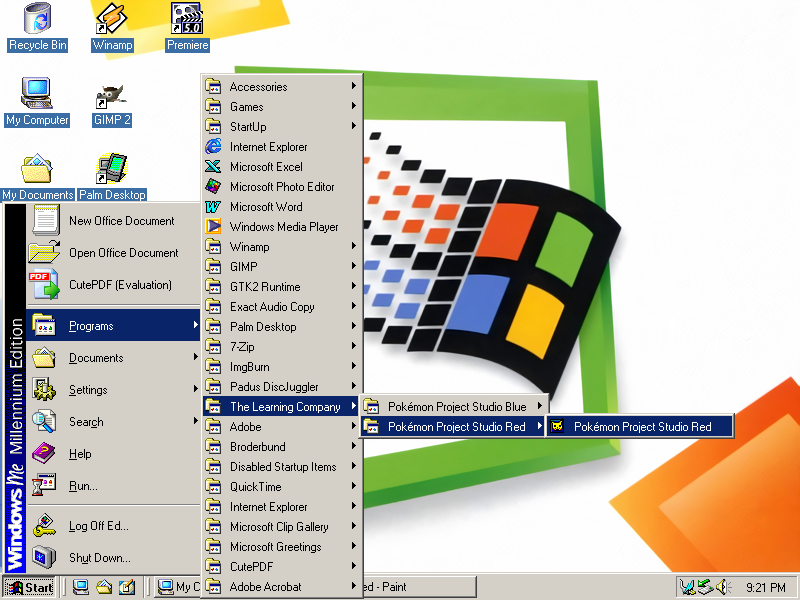Open My Computer from the desktop
The image size is (800, 600).
tap(37, 95)
